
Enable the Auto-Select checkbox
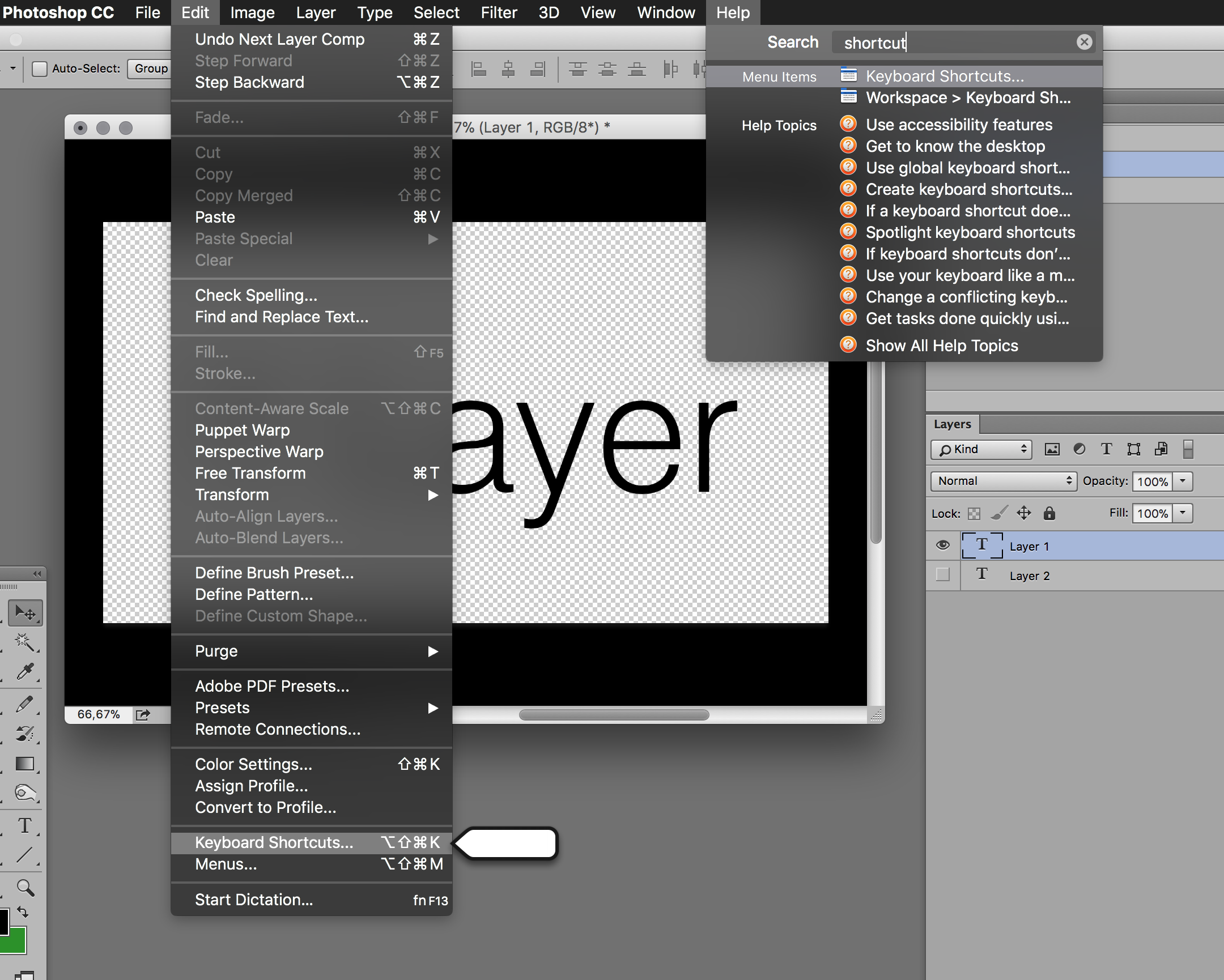click(x=39, y=69)
